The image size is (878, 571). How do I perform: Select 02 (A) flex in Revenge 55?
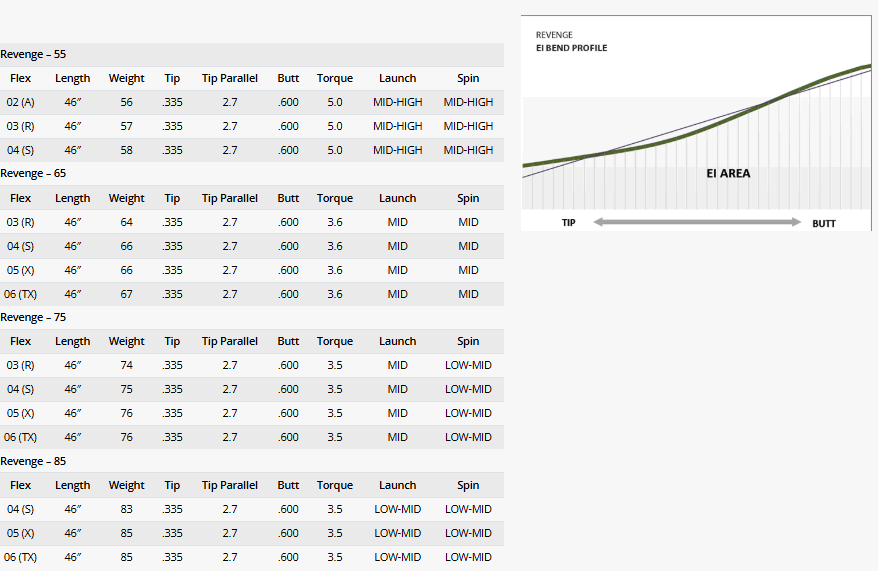pyautogui.click(x=20, y=102)
